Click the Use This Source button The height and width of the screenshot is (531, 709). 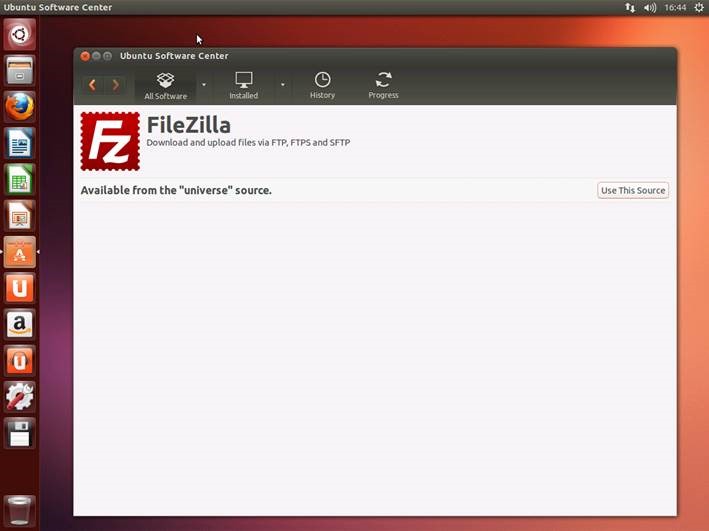633,190
